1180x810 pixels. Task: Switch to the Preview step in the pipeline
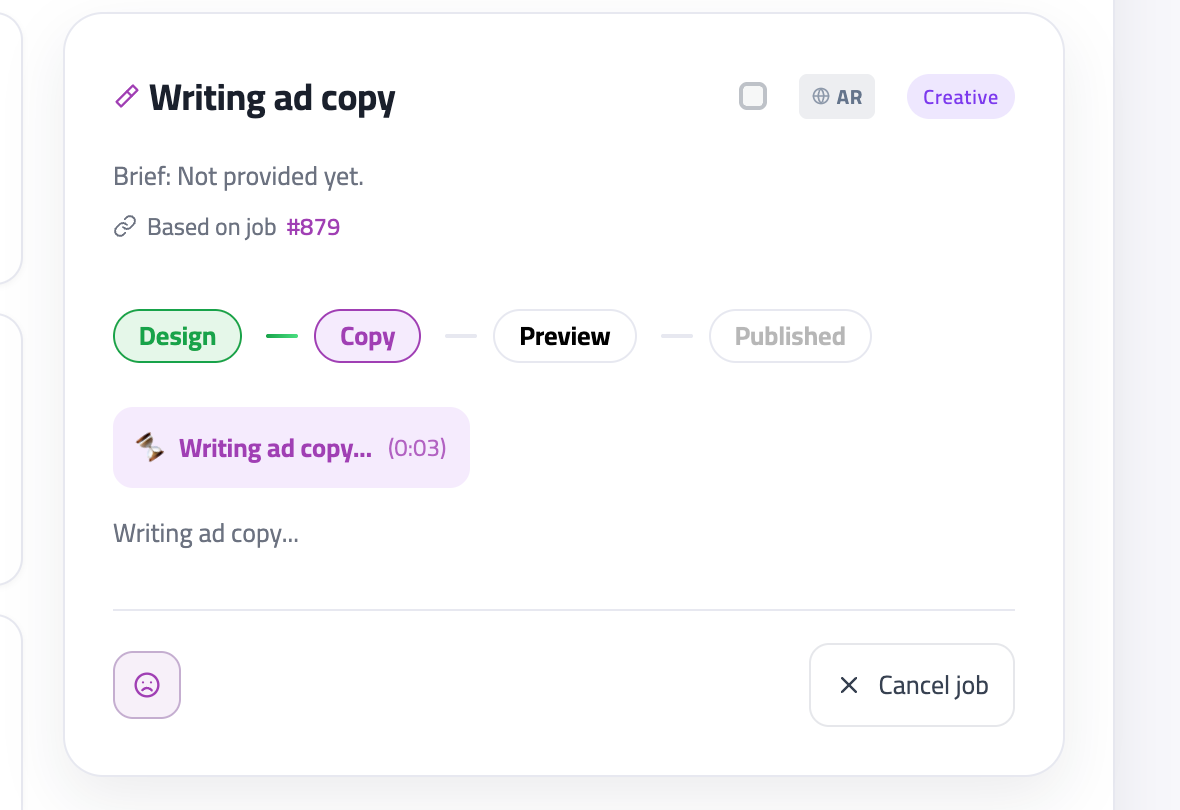point(564,336)
